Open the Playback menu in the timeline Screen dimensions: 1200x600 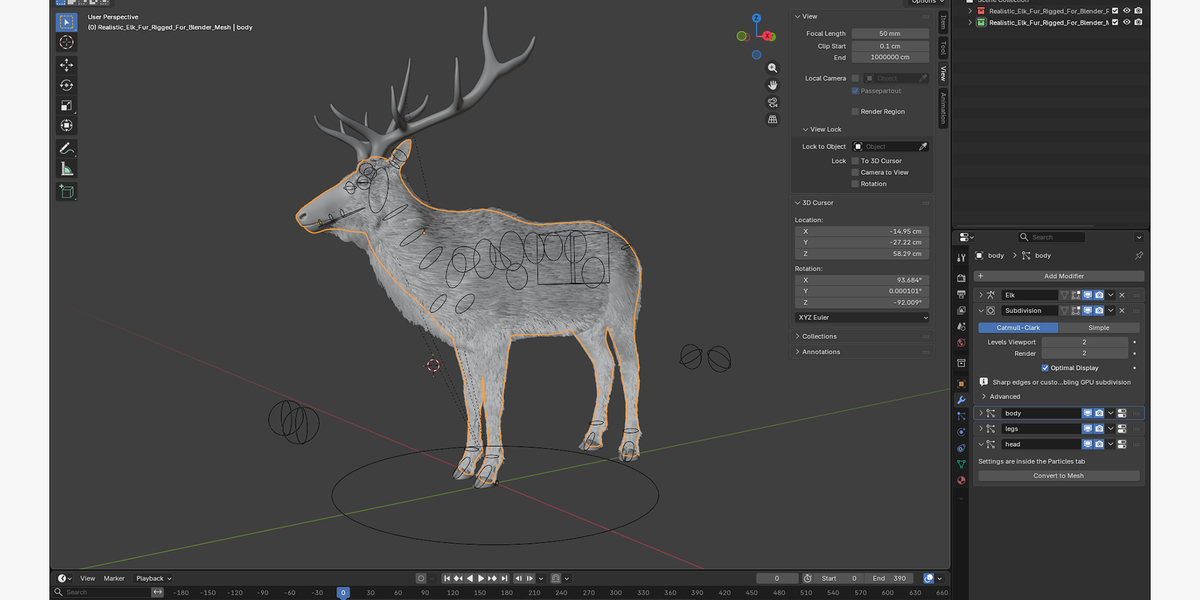pos(153,578)
